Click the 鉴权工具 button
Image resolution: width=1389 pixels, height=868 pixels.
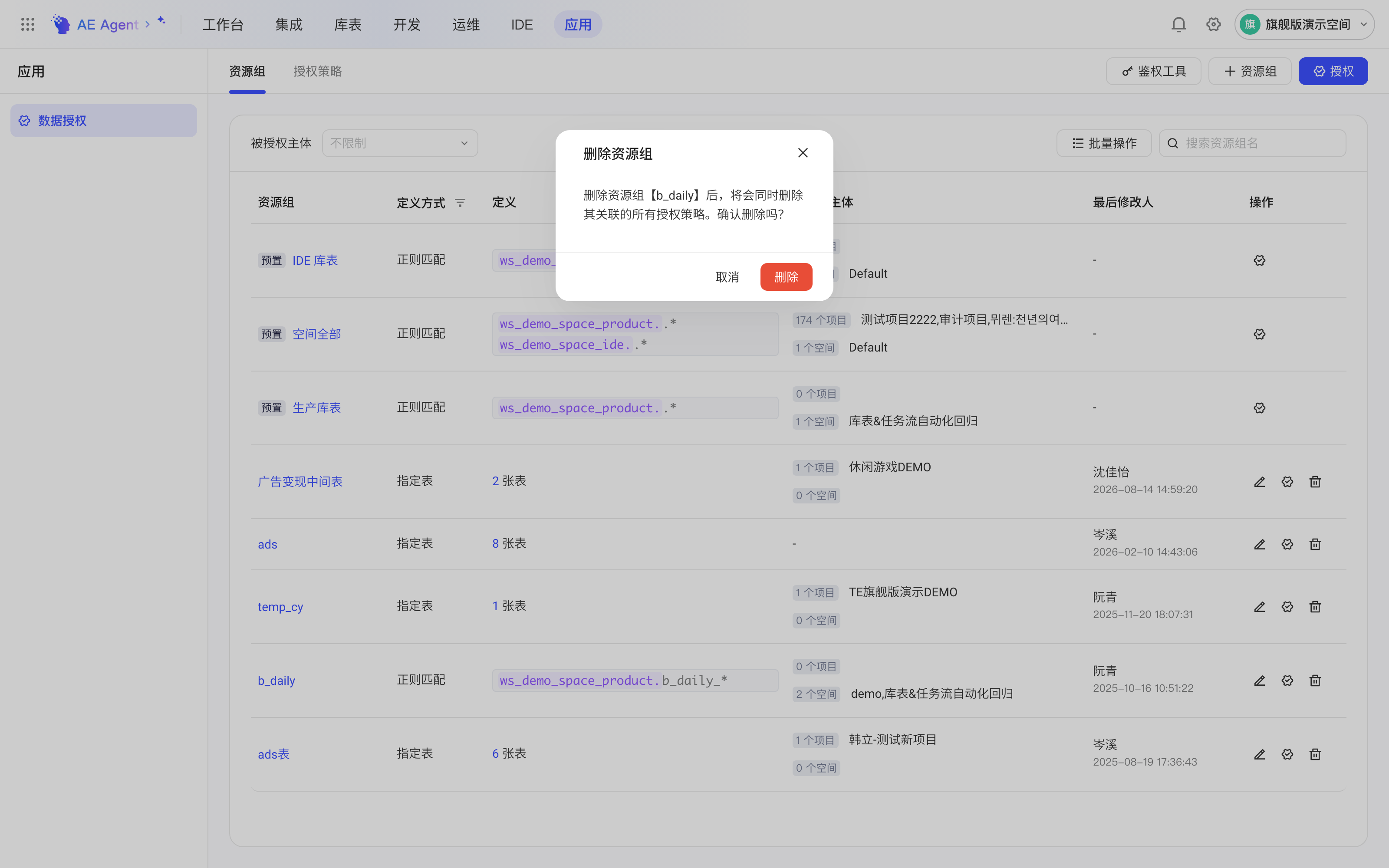pos(1153,71)
